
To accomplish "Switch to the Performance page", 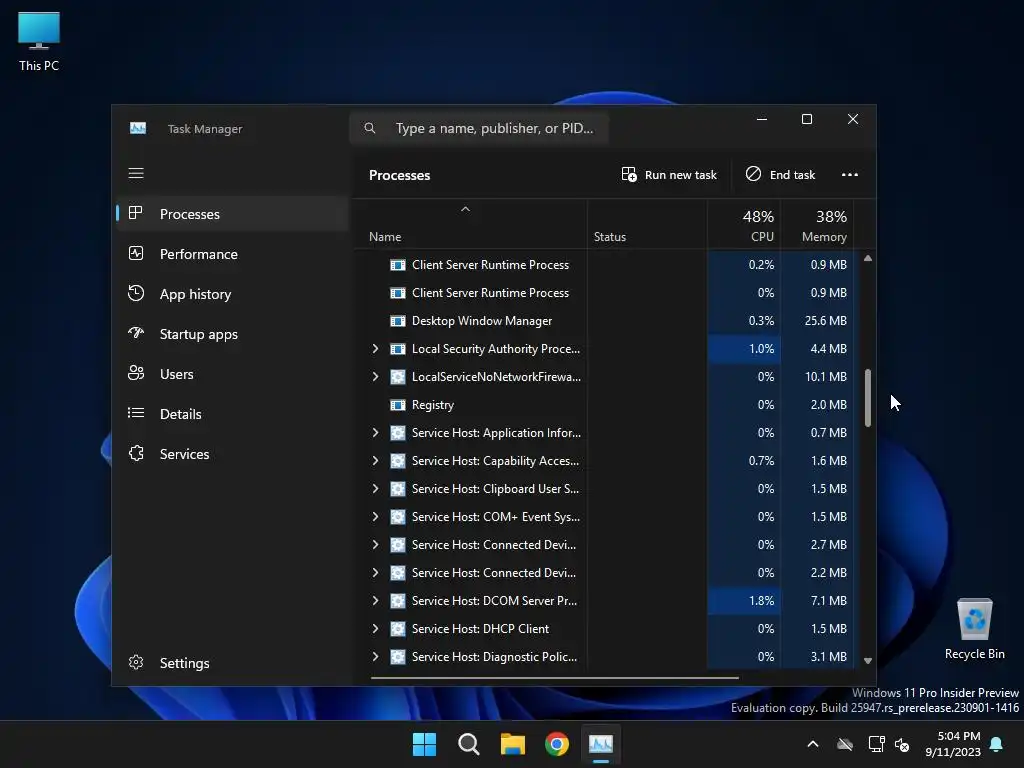I will (x=233, y=254).
